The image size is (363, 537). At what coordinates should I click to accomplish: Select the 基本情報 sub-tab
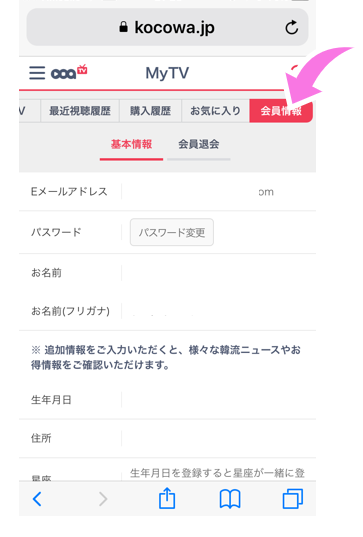tap(131, 145)
